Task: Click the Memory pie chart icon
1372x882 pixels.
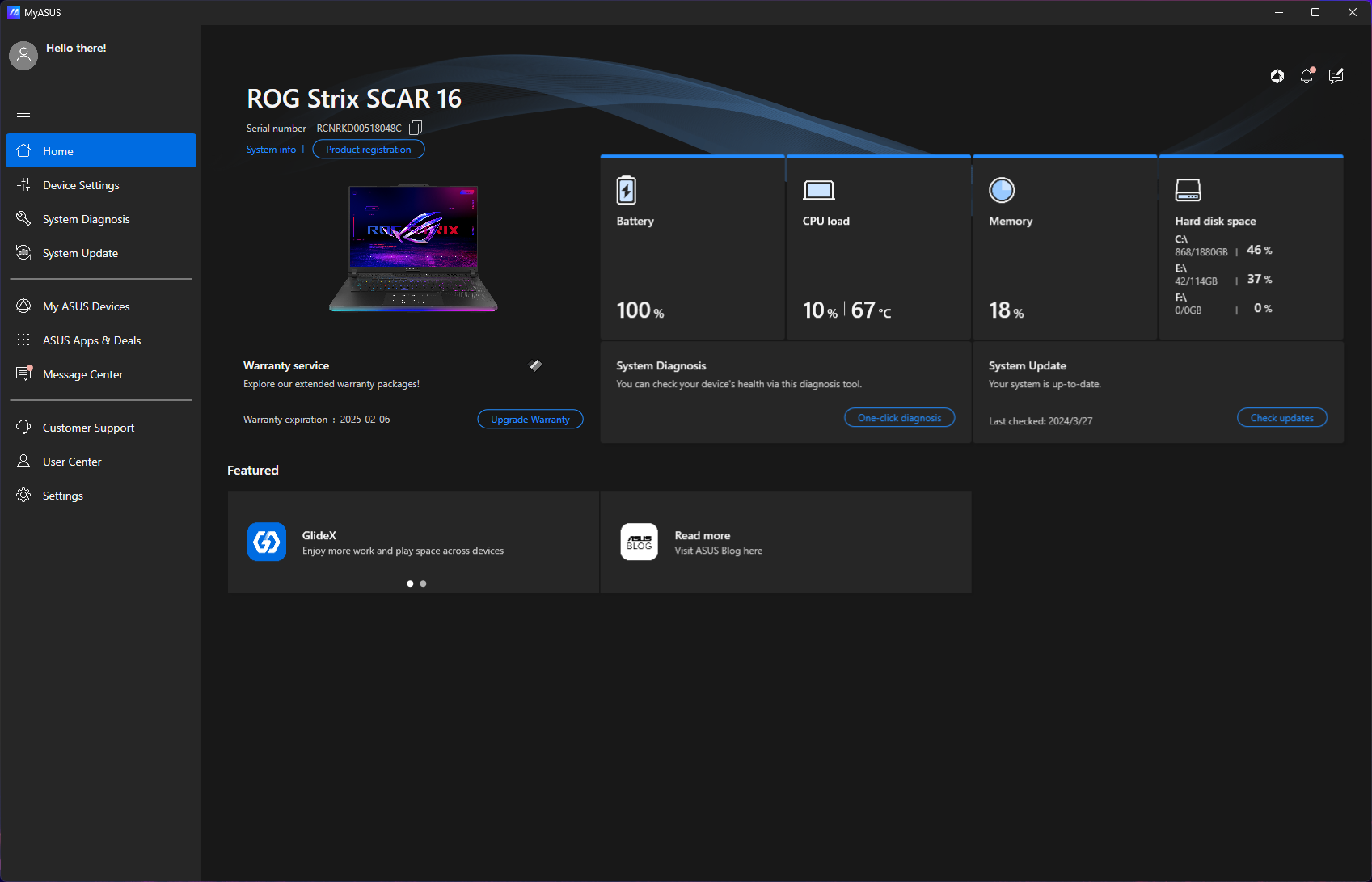Action: 1002,190
